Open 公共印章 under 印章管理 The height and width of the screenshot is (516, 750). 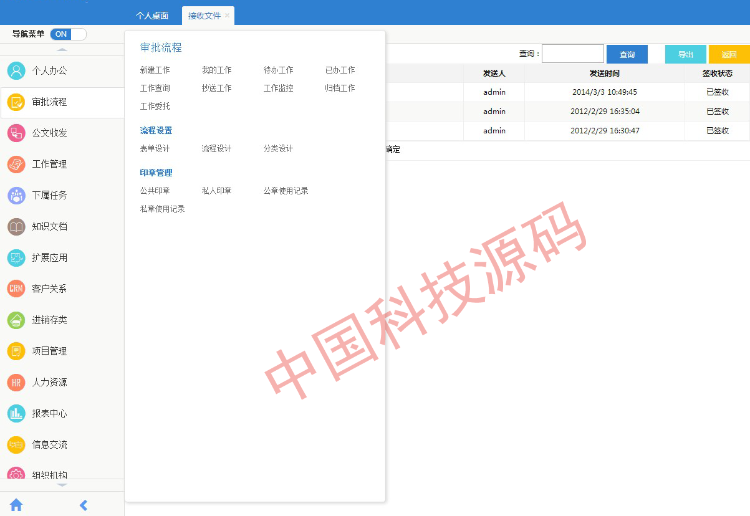click(x=155, y=190)
